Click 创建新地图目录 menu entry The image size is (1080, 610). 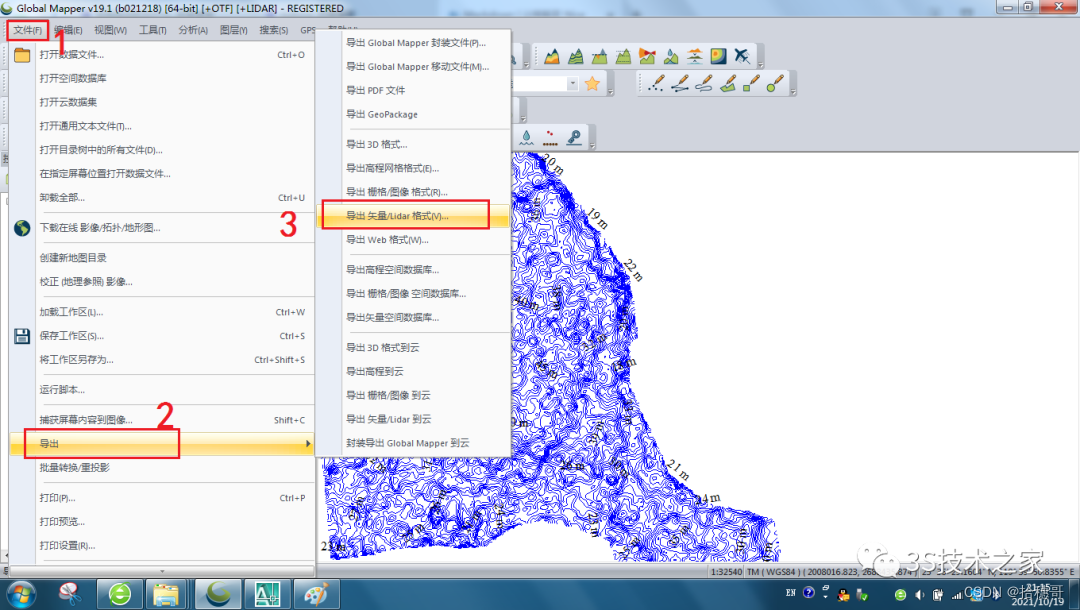pyautogui.click(x=162, y=258)
